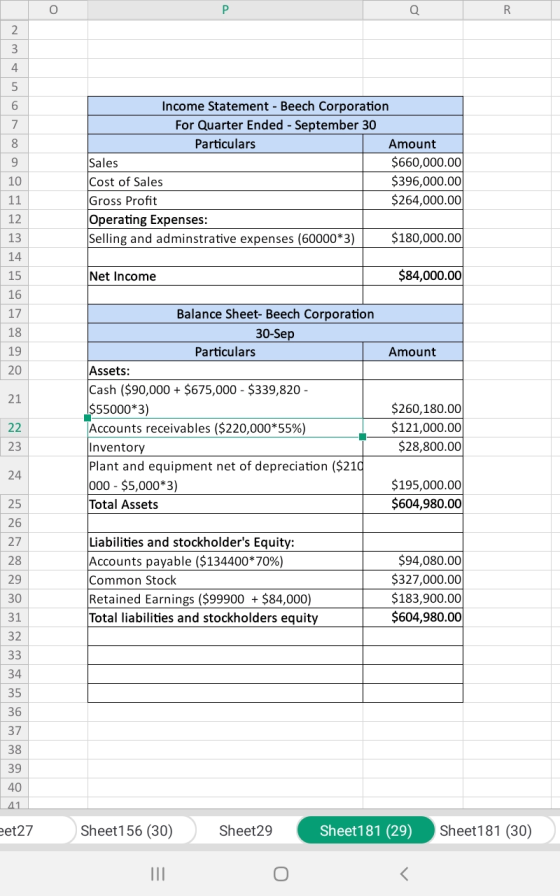
Task: Select the Sales label cell
Action: pos(225,163)
